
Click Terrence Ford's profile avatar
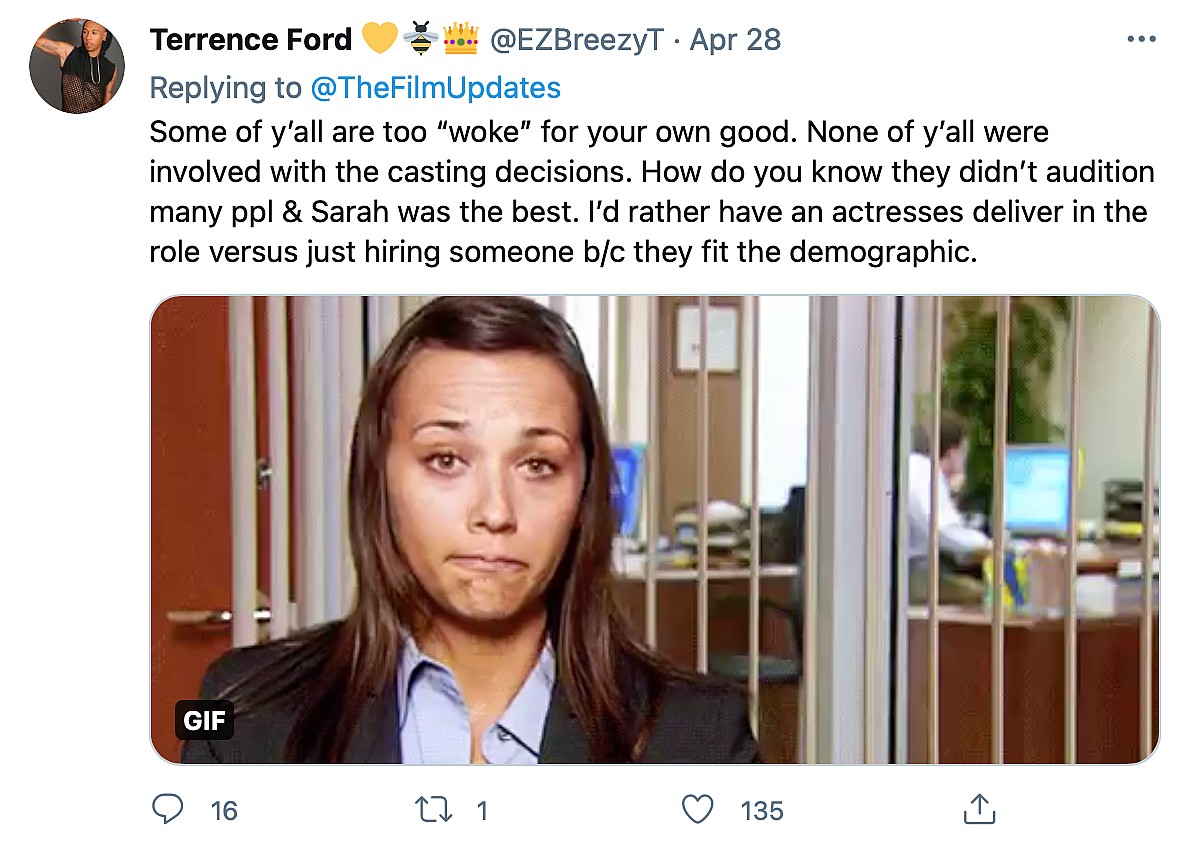pos(77,66)
